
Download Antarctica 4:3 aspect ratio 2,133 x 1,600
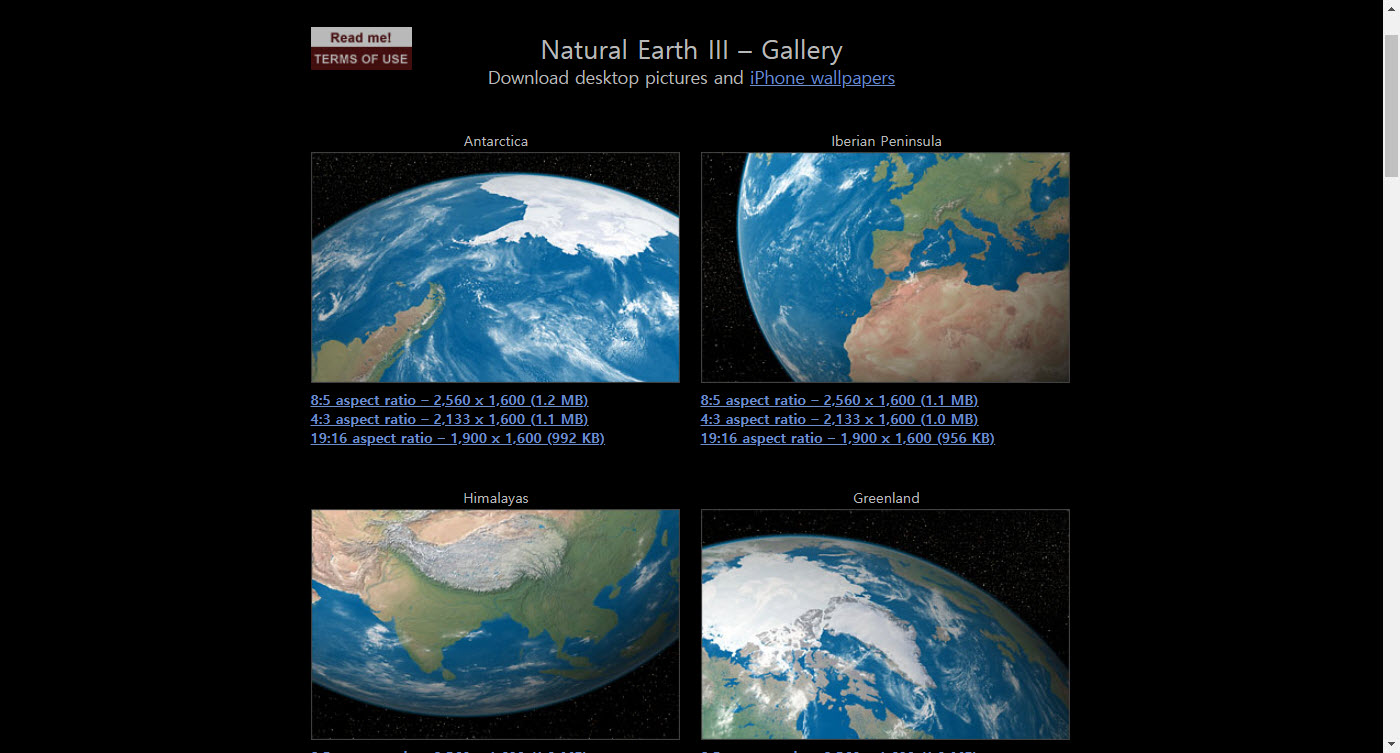(449, 419)
